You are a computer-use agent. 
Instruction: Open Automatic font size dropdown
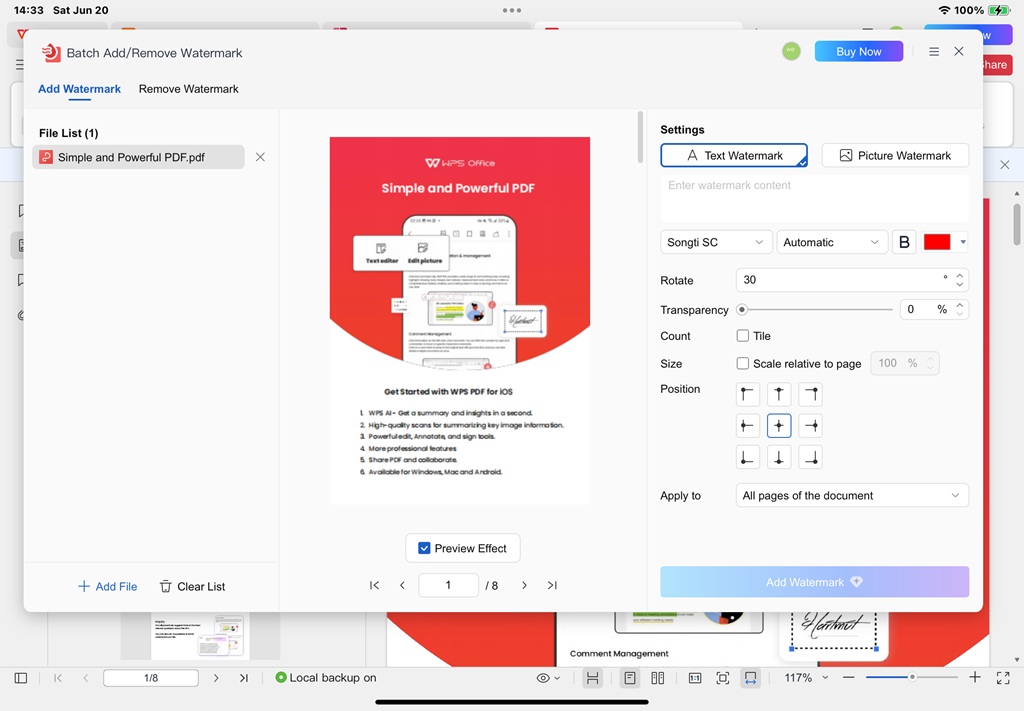tap(831, 242)
